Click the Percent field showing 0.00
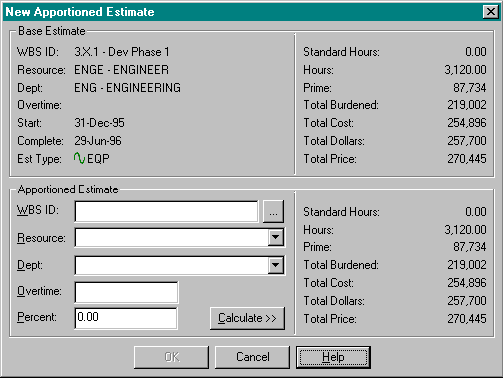 [126, 318]
